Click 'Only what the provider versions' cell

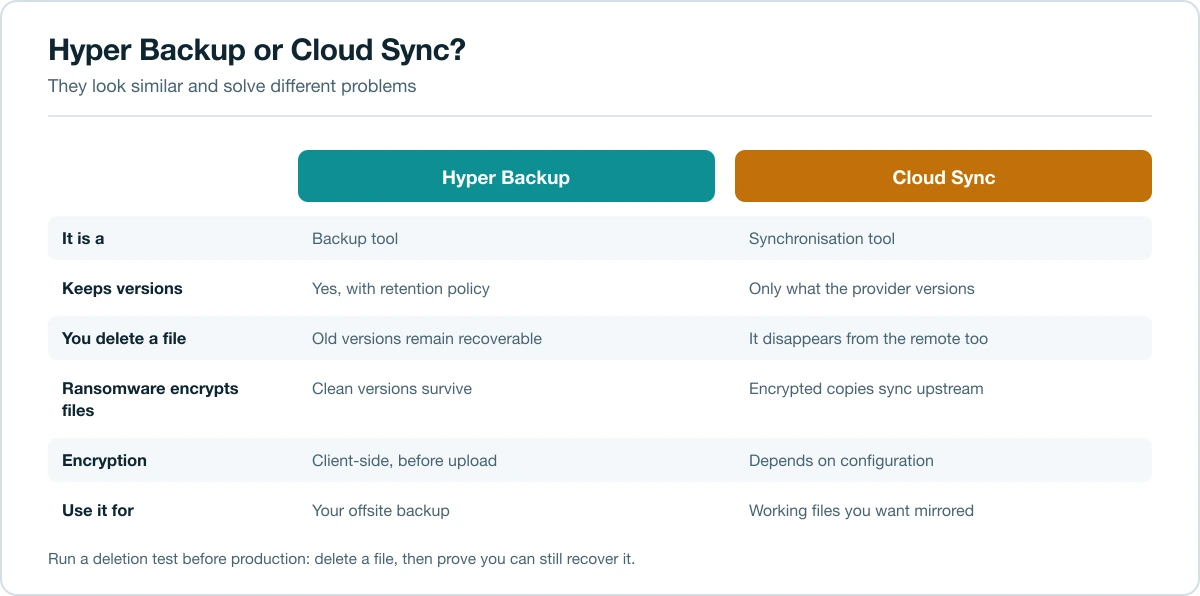862,289
